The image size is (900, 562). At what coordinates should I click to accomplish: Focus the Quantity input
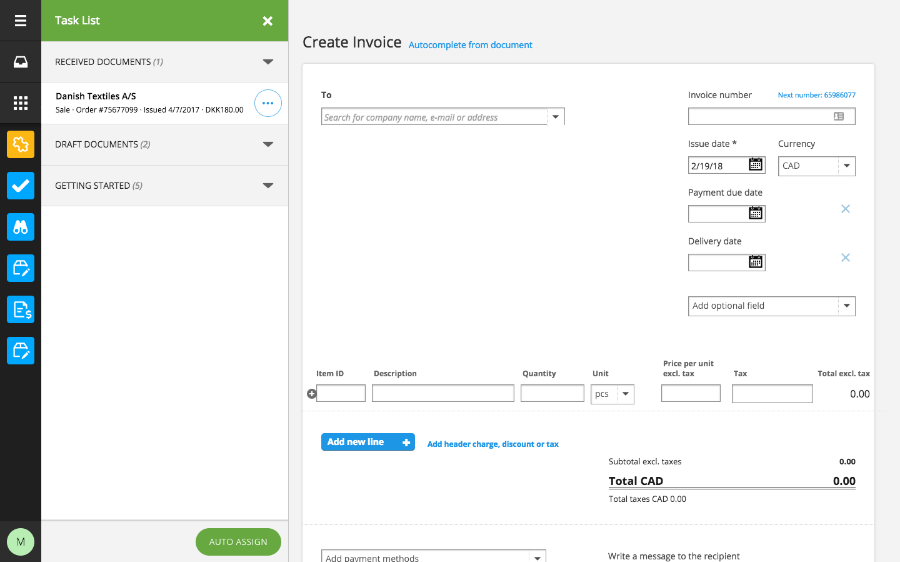point(552,393)
